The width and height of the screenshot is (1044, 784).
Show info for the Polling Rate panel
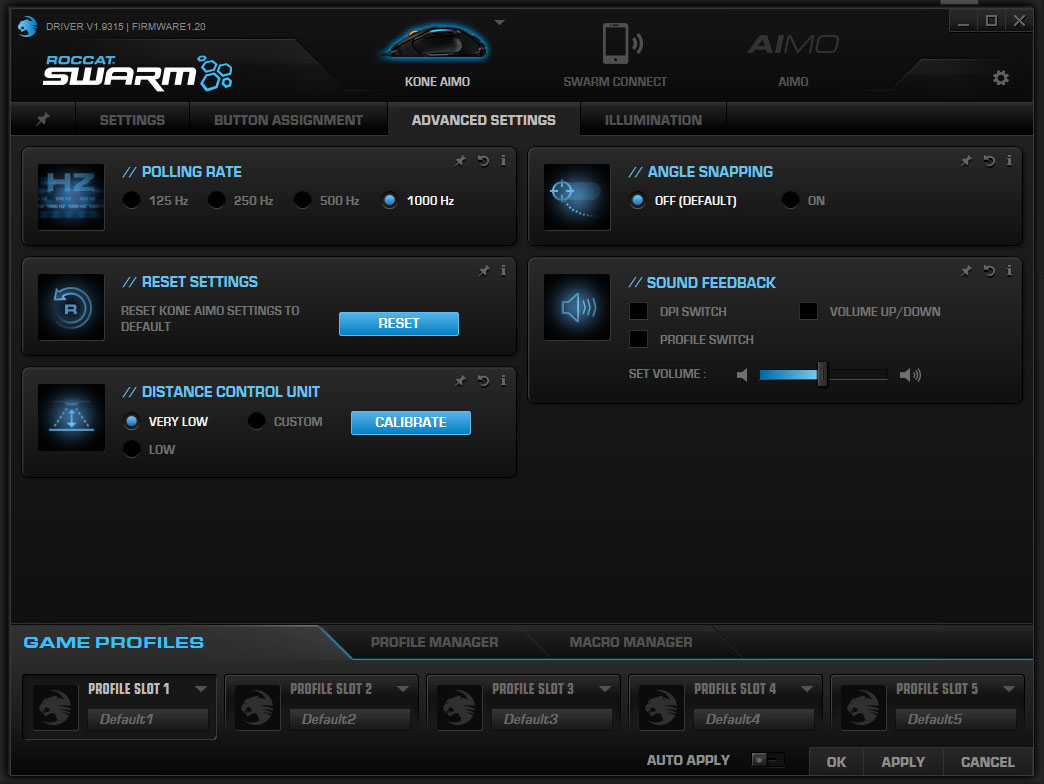[x=503, y=160]
